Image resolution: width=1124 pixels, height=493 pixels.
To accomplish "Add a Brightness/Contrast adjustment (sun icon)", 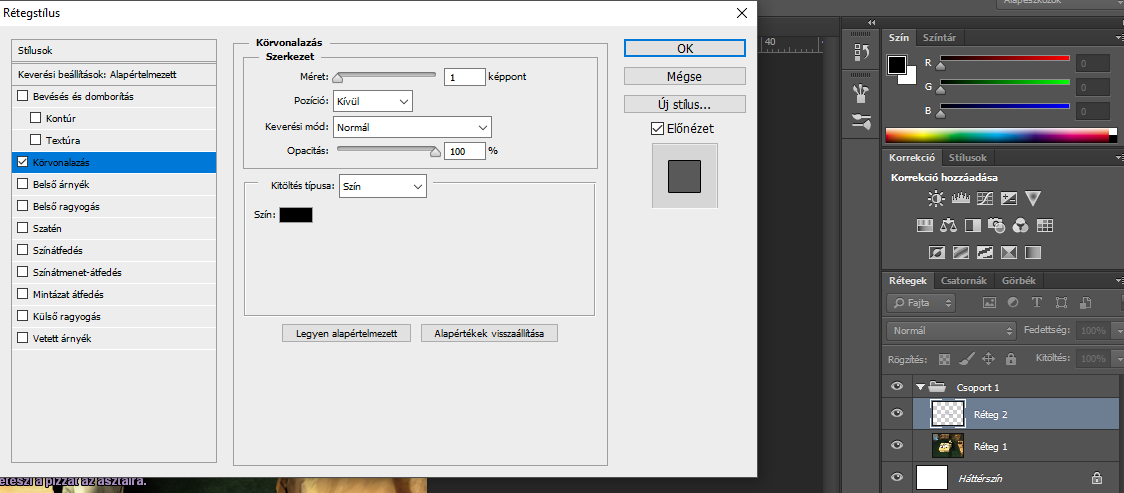I will point(935,199).
